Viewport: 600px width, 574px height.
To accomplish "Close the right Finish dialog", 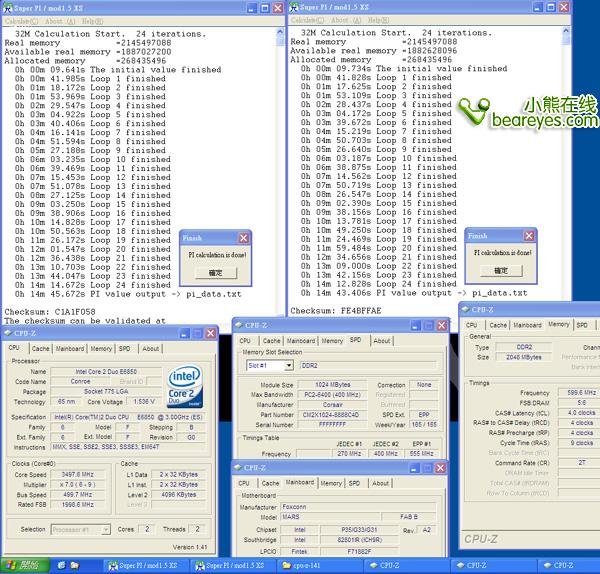I will pos(529,236).
